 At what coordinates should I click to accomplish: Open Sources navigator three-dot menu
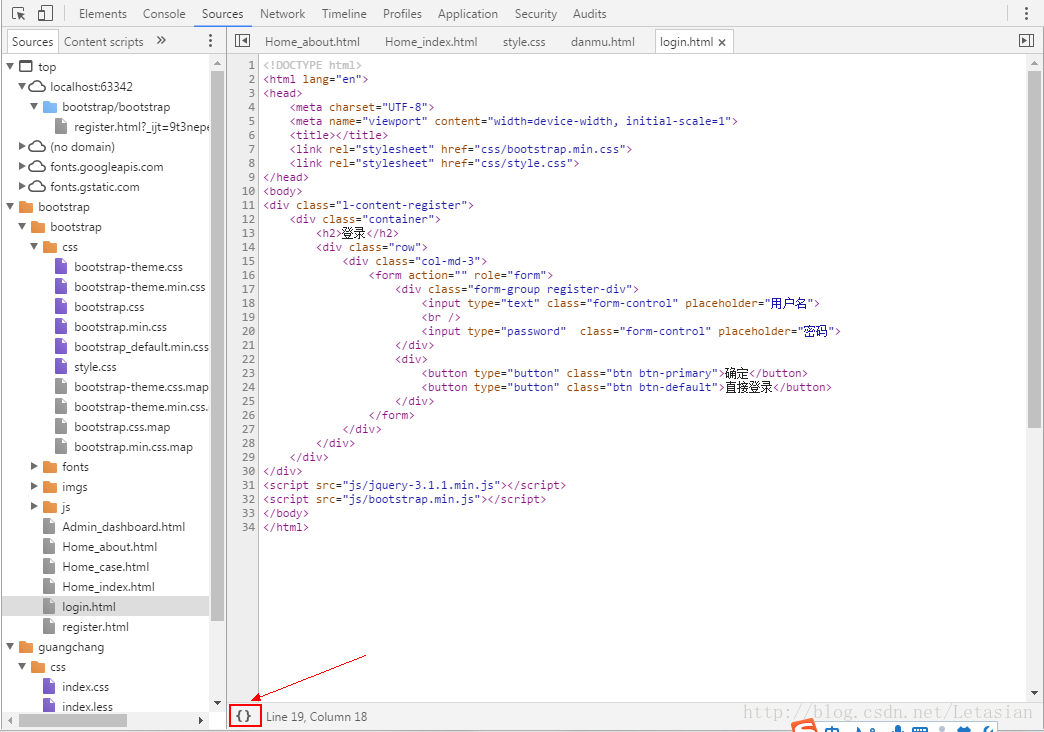coord(210,41)
